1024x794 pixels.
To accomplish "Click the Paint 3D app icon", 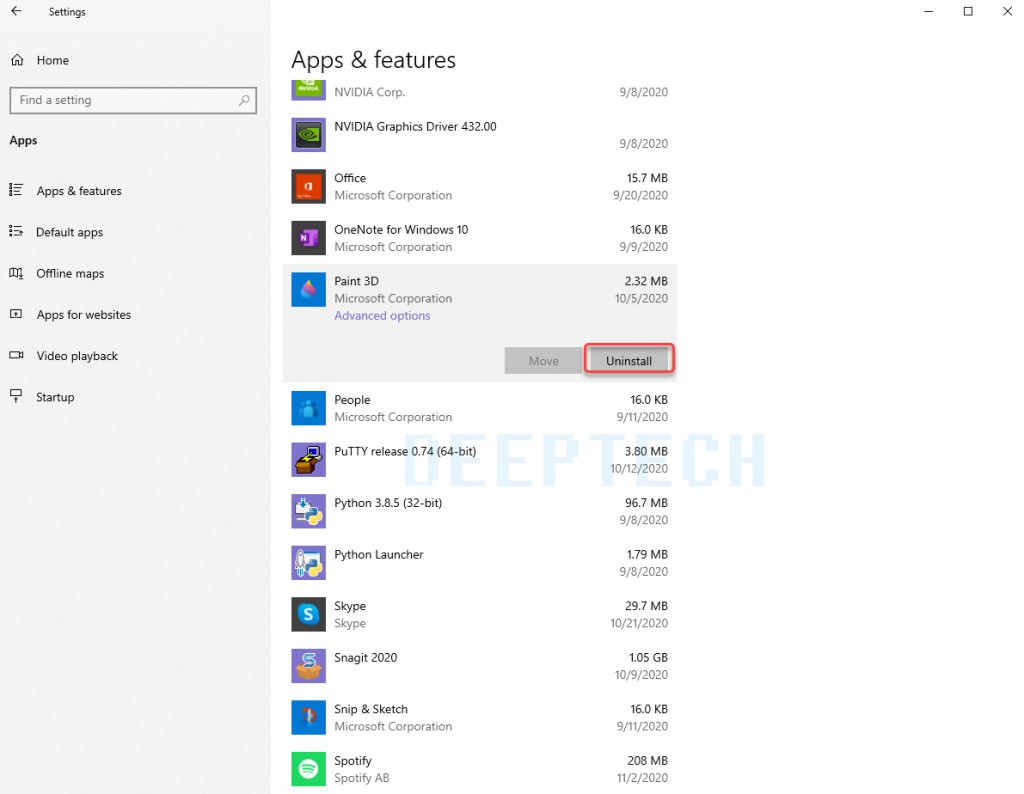I will 308,289.
